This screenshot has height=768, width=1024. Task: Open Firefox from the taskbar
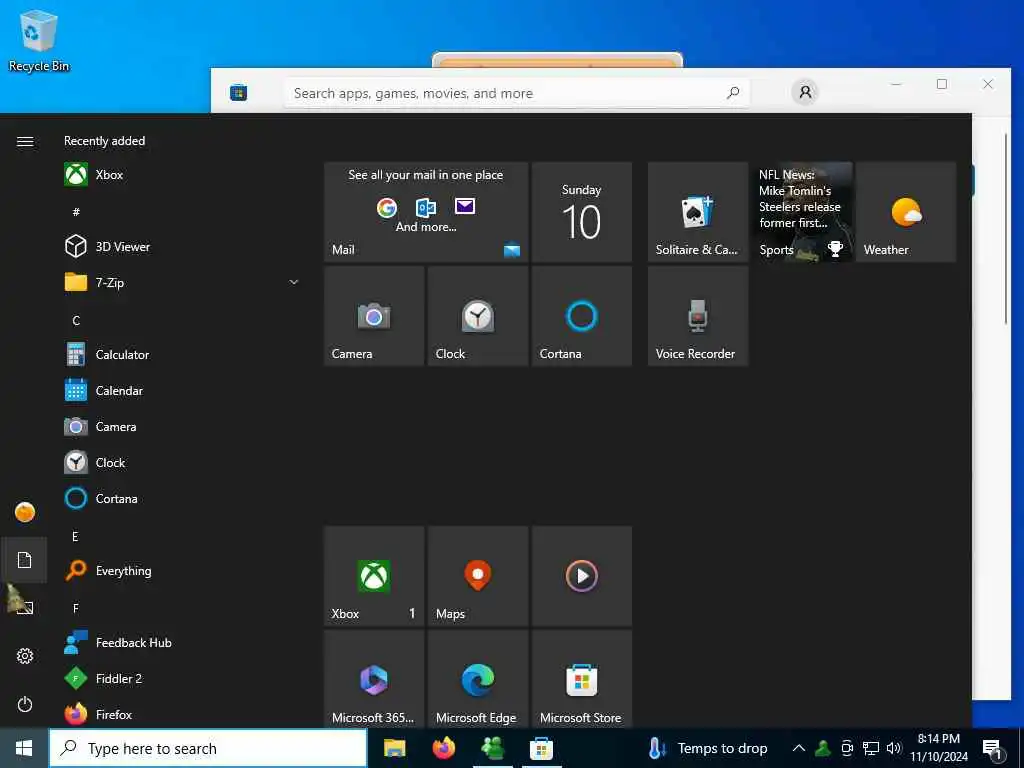click(443, 748)
